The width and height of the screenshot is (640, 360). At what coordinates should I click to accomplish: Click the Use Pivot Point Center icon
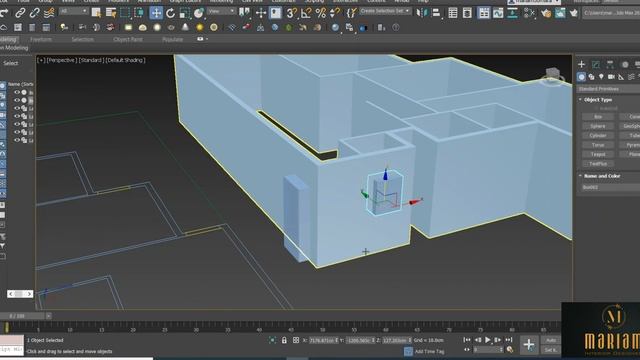click(244, 13)
